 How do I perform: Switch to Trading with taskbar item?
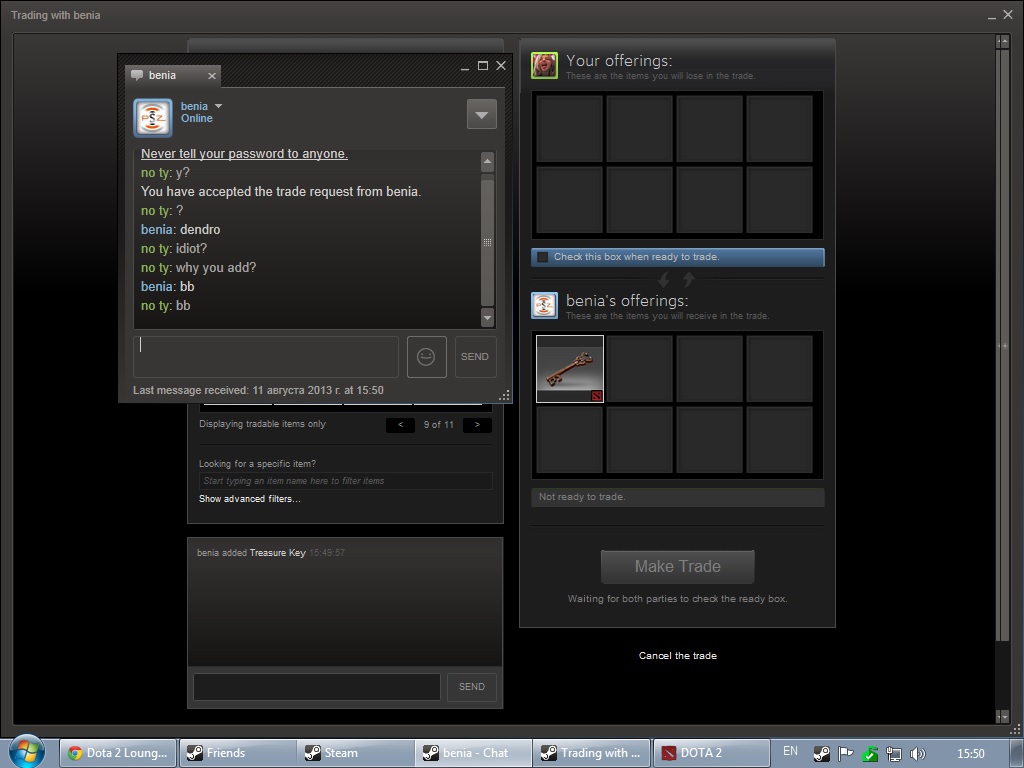coord(592,753)
